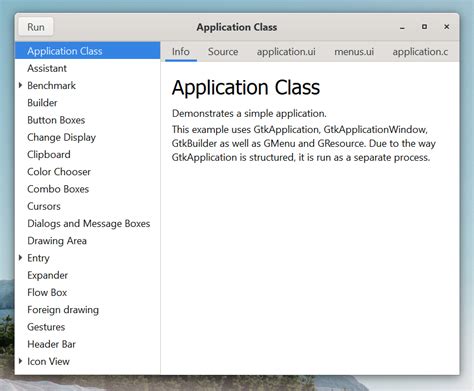Maximize the Application Class window
This screenshot has height=391, width=474.
[424, 27]
